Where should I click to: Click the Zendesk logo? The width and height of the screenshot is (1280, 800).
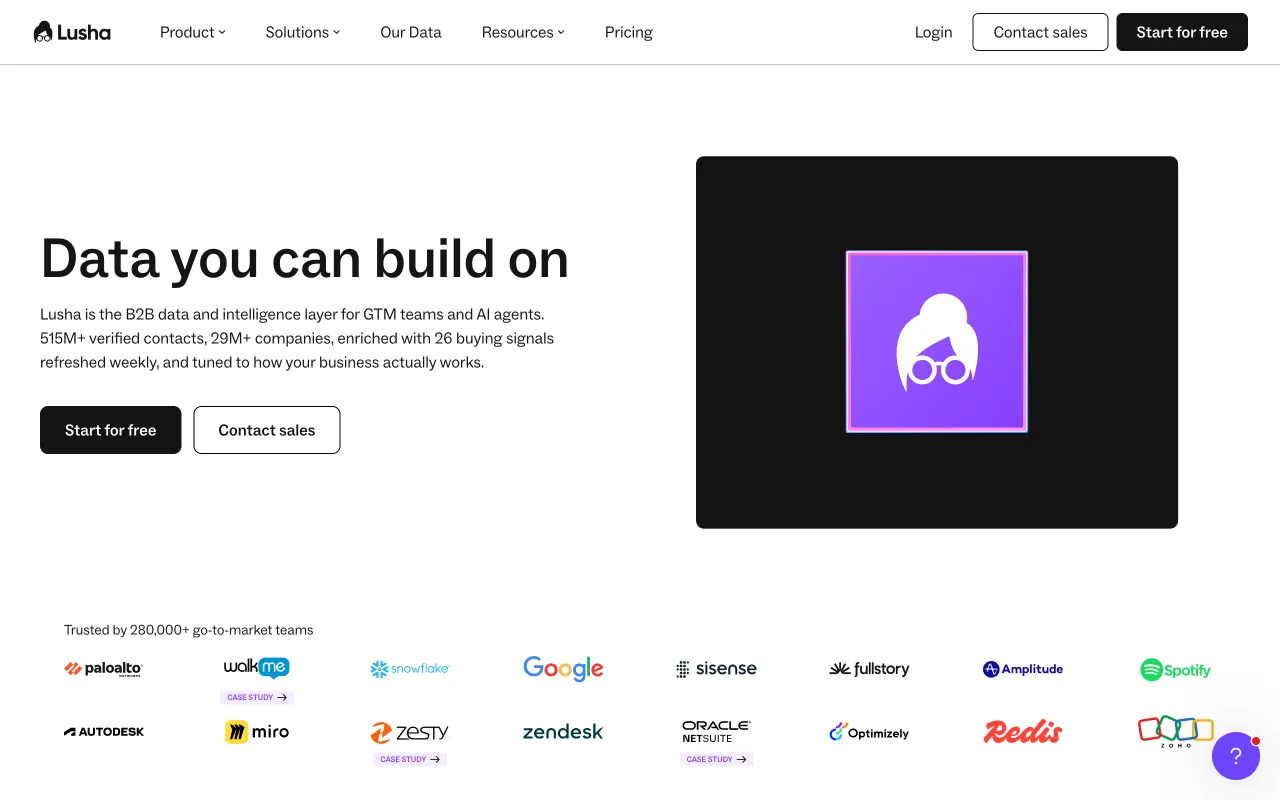point(563,732)
